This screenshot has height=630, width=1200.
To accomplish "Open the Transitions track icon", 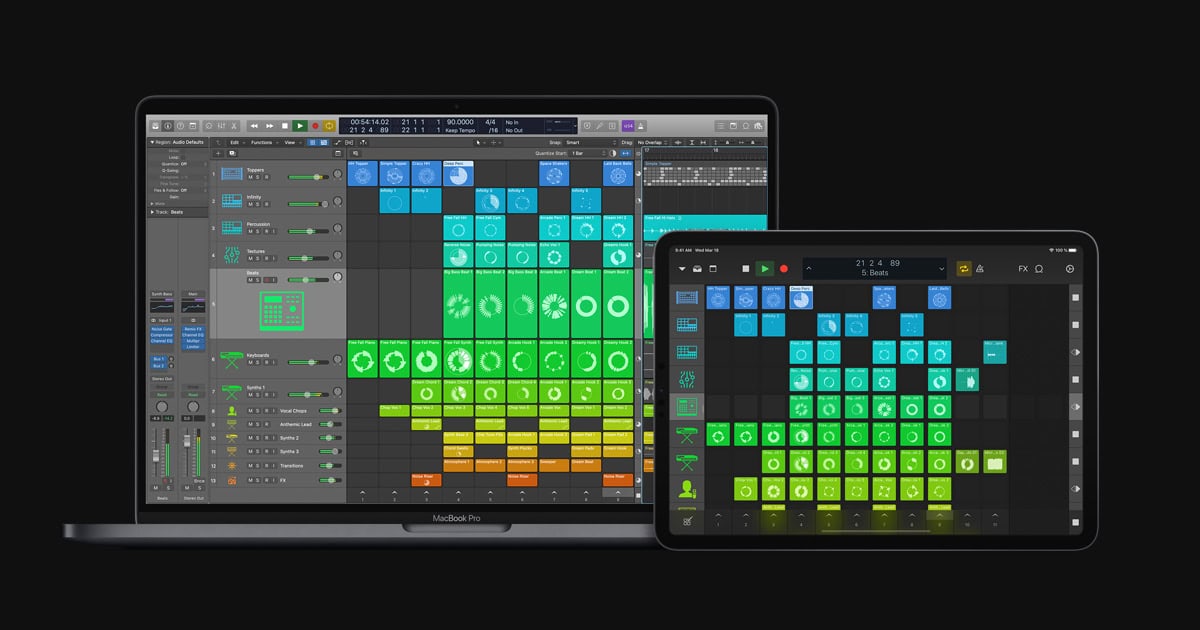I will tap(231, 463).
